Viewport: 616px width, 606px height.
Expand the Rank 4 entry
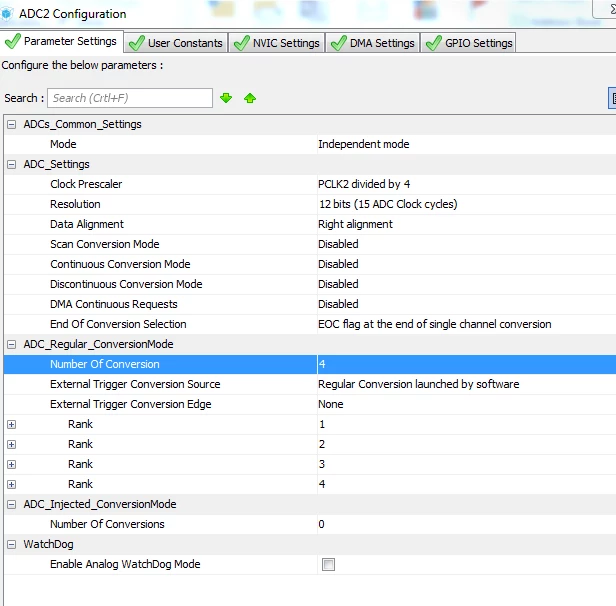(12, 485)
